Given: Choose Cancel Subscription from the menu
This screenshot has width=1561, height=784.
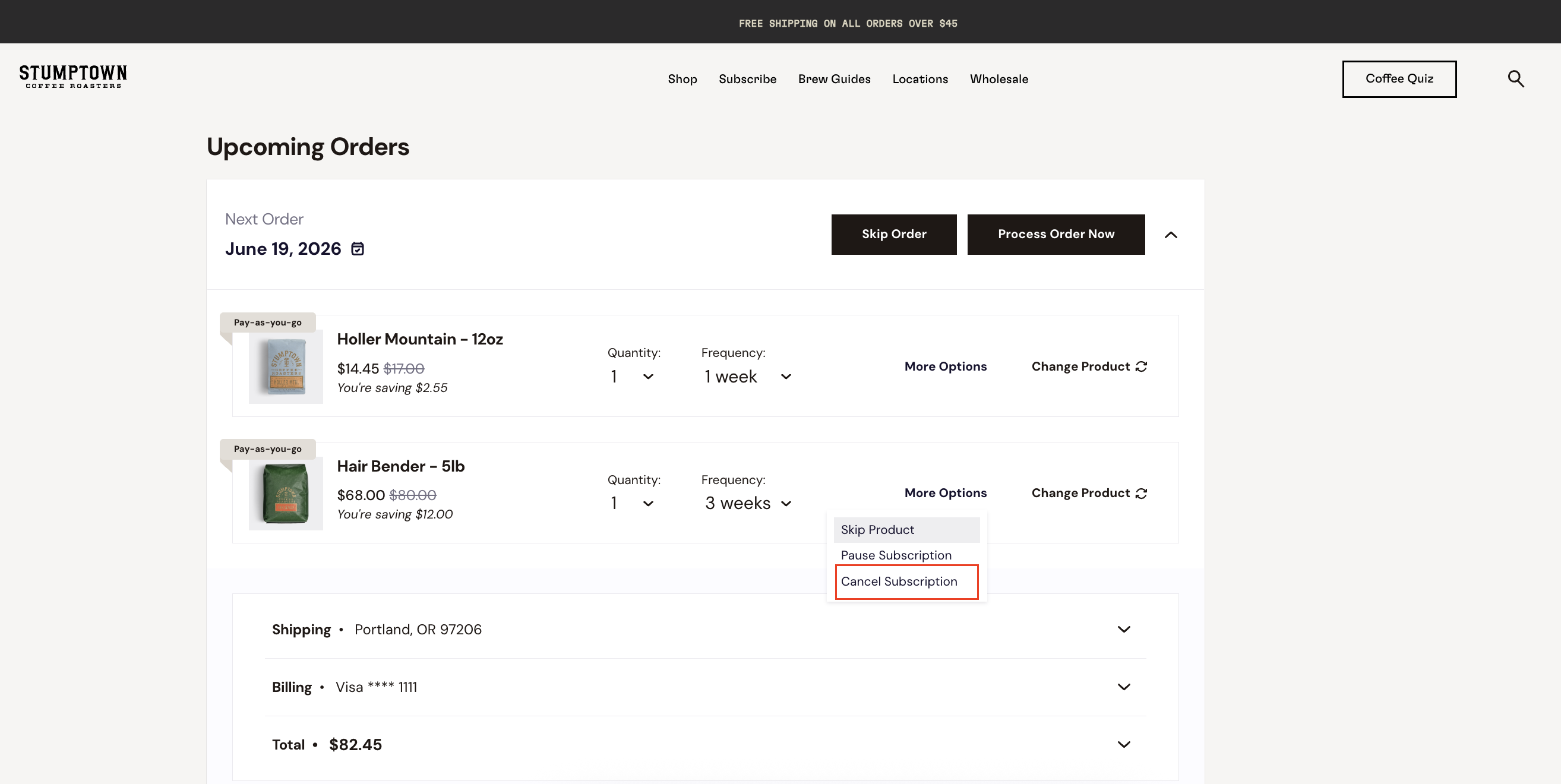Looking at the screenshot, I should (906, 581).
